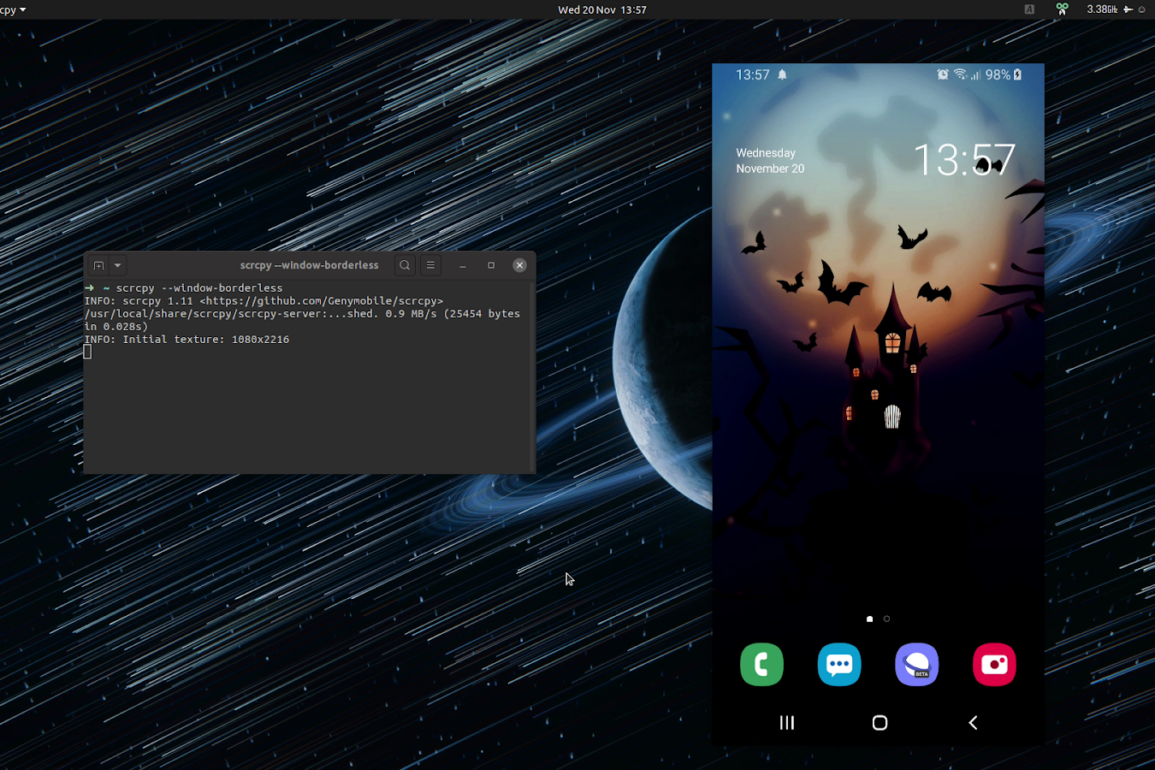Launch the red Camera app
Screen dimensions: 1155x770
point(994,665)
